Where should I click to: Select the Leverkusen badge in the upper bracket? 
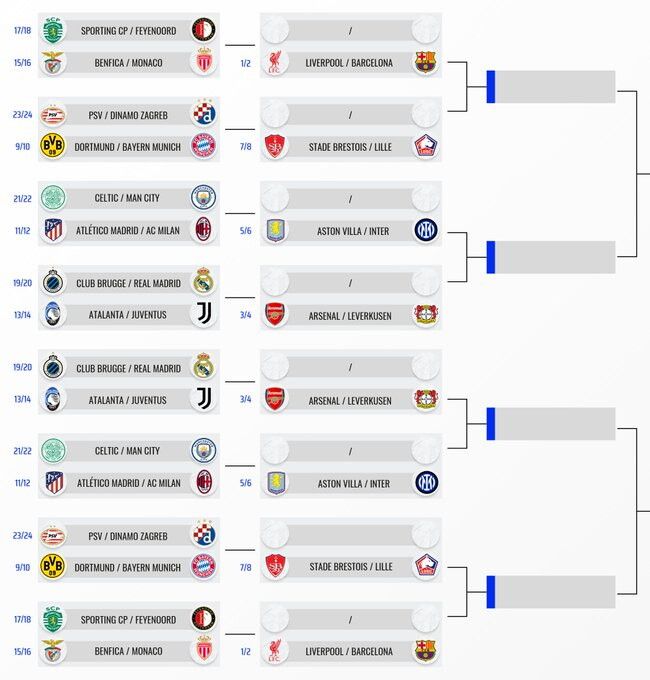pyautogui.click(x=425, y=315)
